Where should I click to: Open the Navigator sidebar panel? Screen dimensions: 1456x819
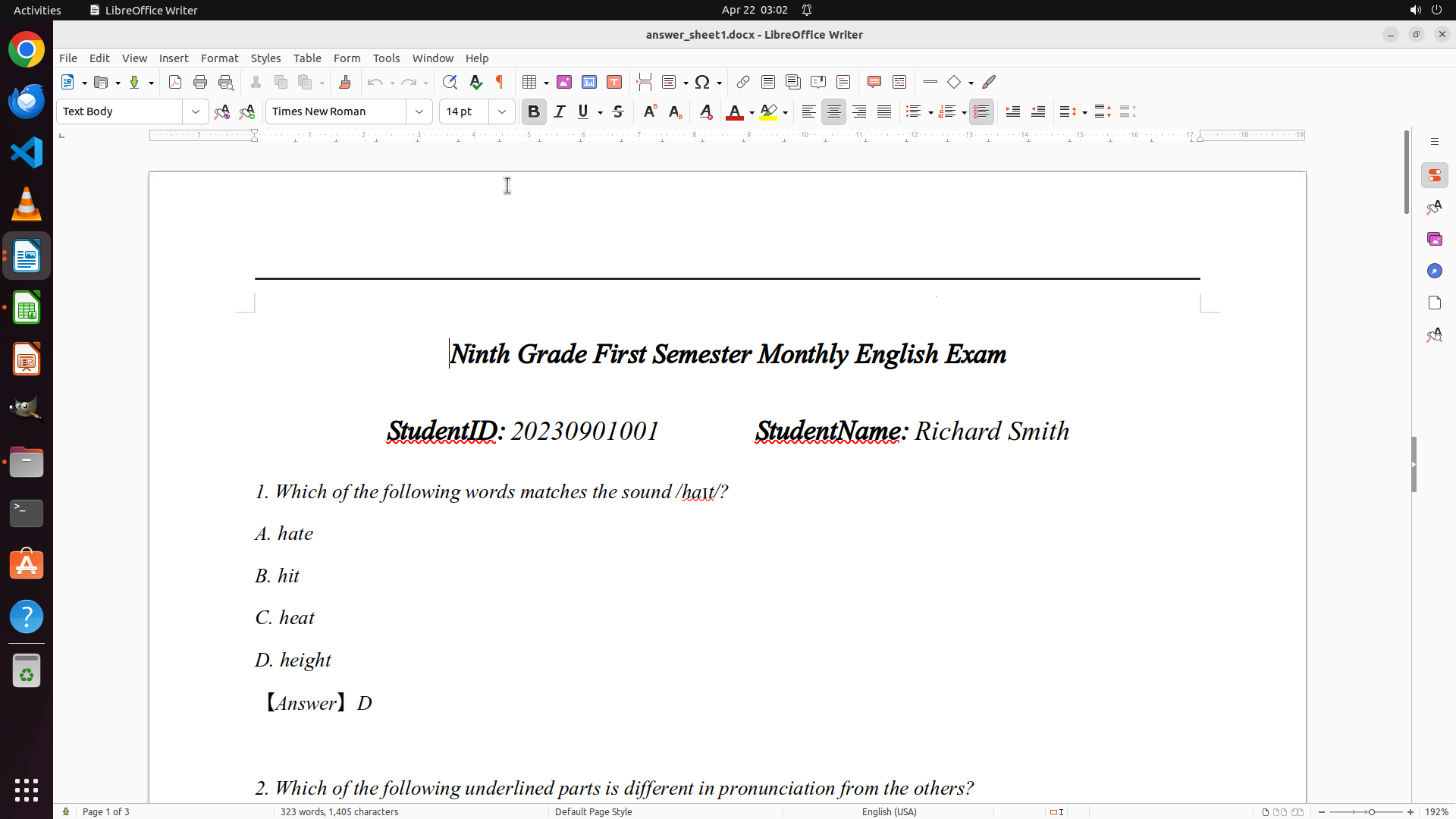(1434, 271)
